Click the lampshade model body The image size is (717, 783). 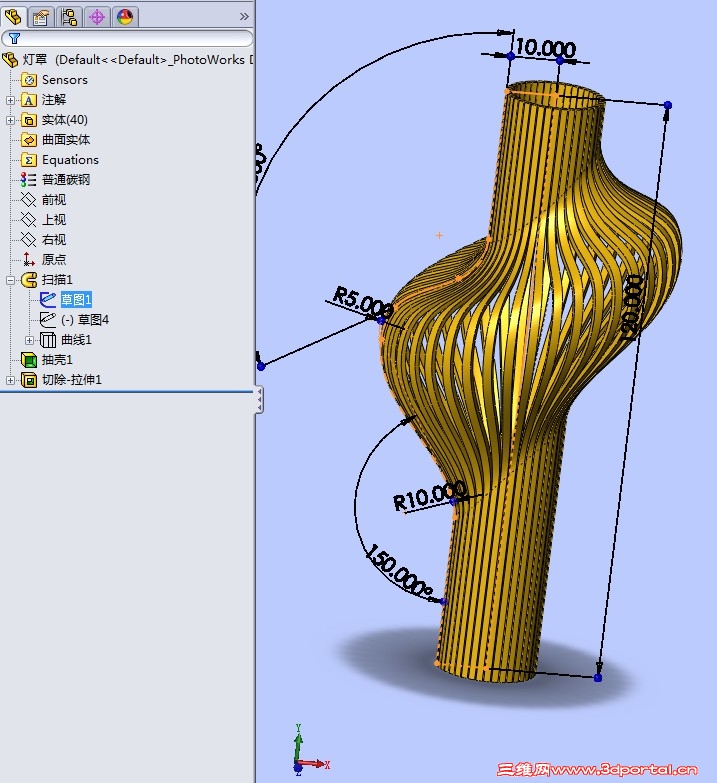click(x=529, y=380)
